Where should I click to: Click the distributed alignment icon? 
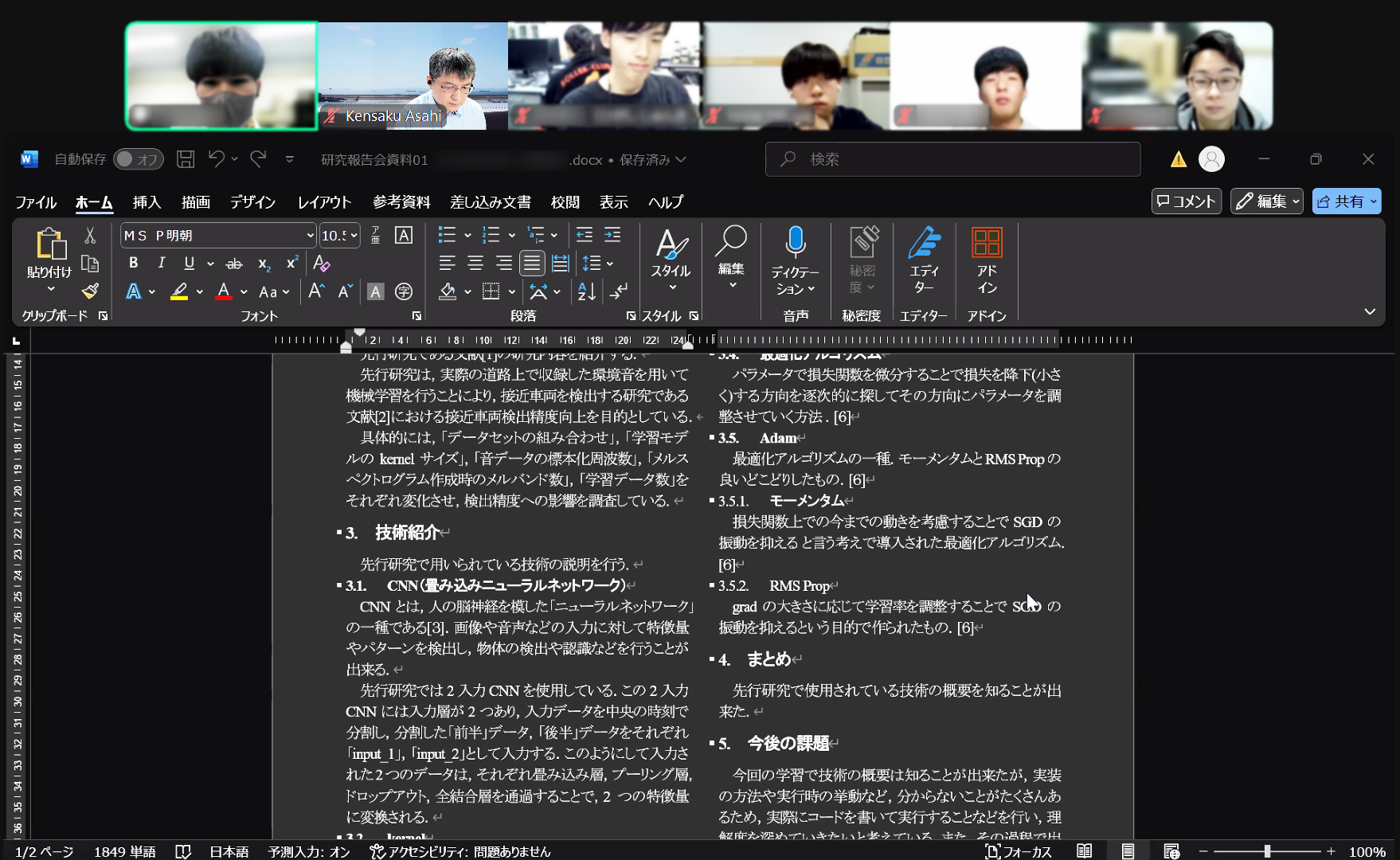coord(561,264)
